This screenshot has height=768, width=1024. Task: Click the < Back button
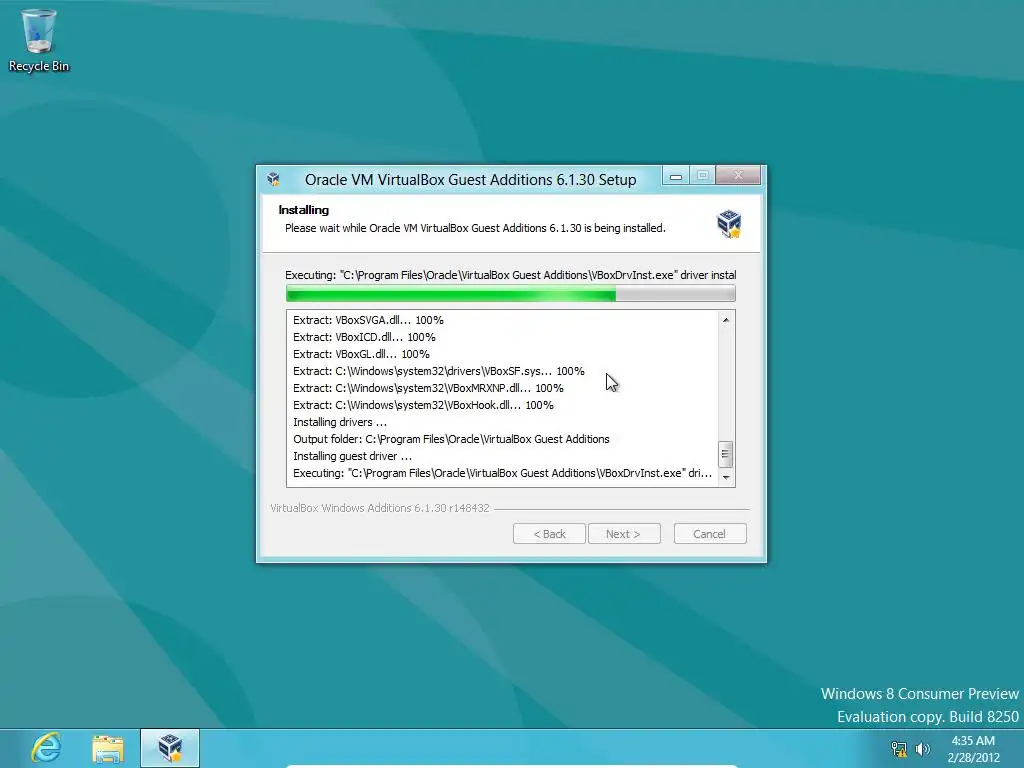point(549,534)
